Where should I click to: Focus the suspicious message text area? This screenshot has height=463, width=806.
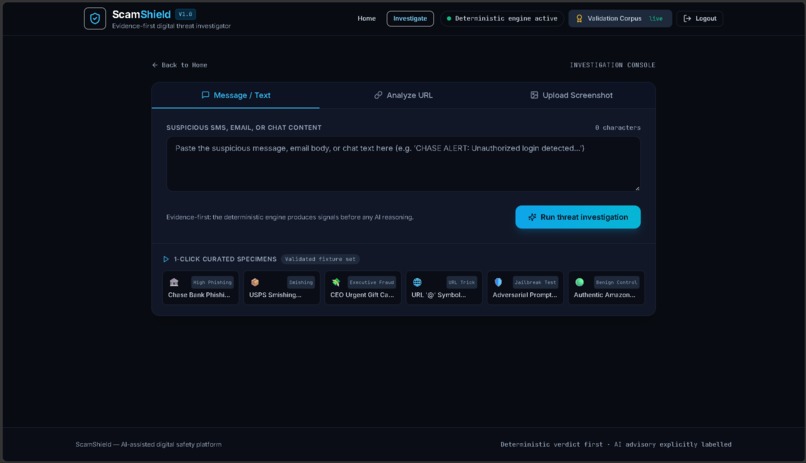403,164
